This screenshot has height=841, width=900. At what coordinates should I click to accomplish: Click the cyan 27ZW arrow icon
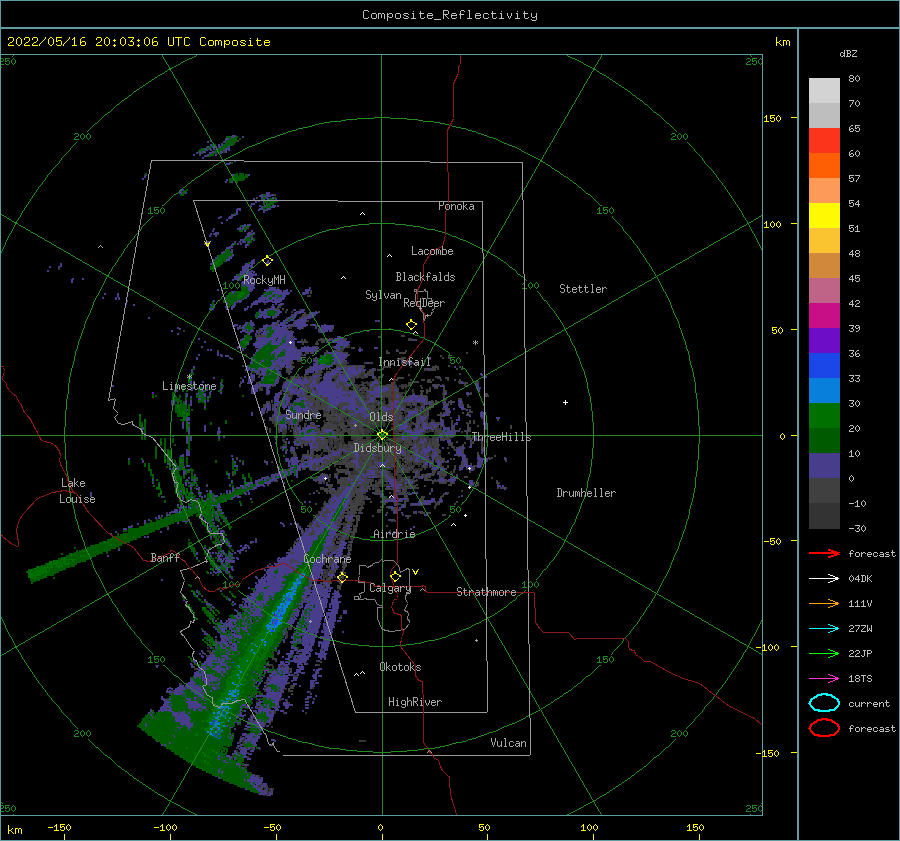pos(824,629)
